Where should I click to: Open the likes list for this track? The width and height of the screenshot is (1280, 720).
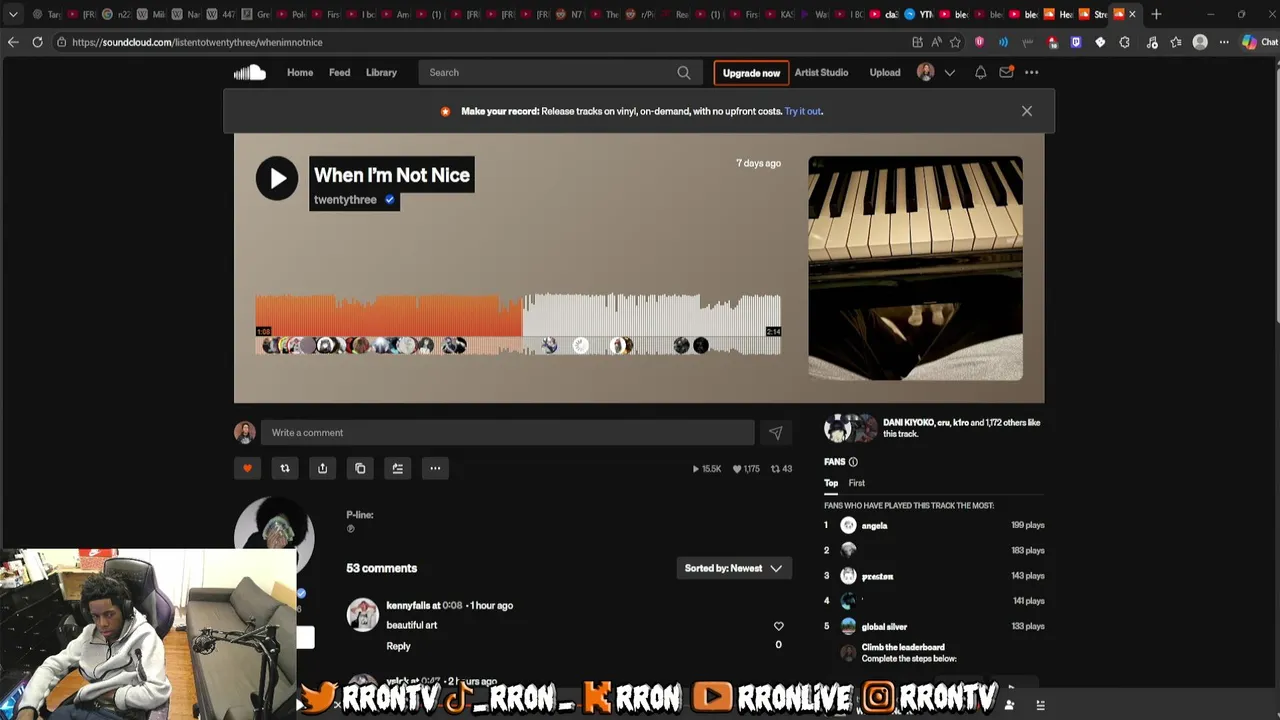(x=961, y=428)
